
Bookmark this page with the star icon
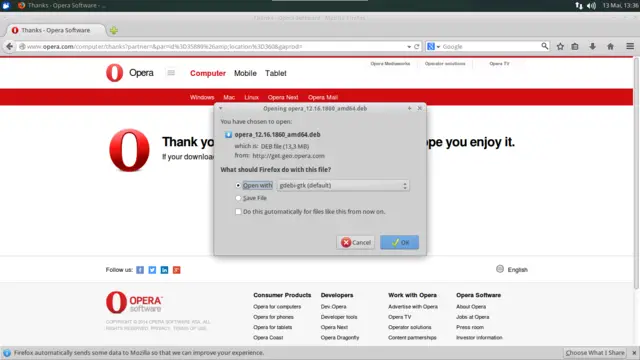click(560, 47)
